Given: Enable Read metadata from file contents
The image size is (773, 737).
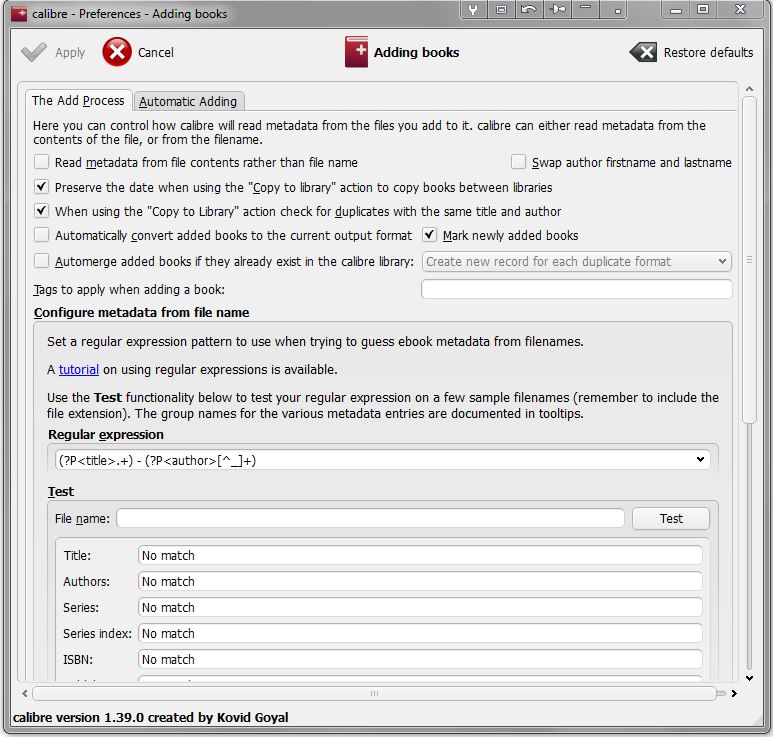Looking at the screenshot, I should (x=41, y=162).
